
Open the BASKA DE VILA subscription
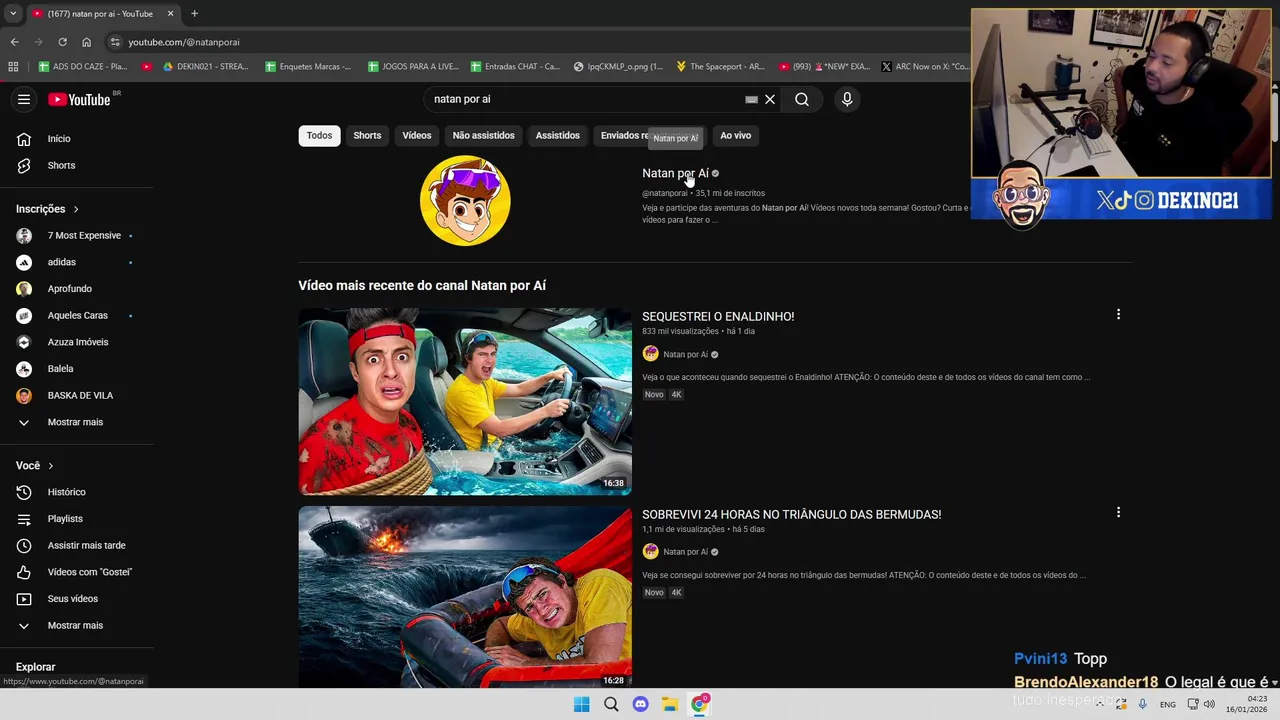pyautogui.click(x=82, y=395)
